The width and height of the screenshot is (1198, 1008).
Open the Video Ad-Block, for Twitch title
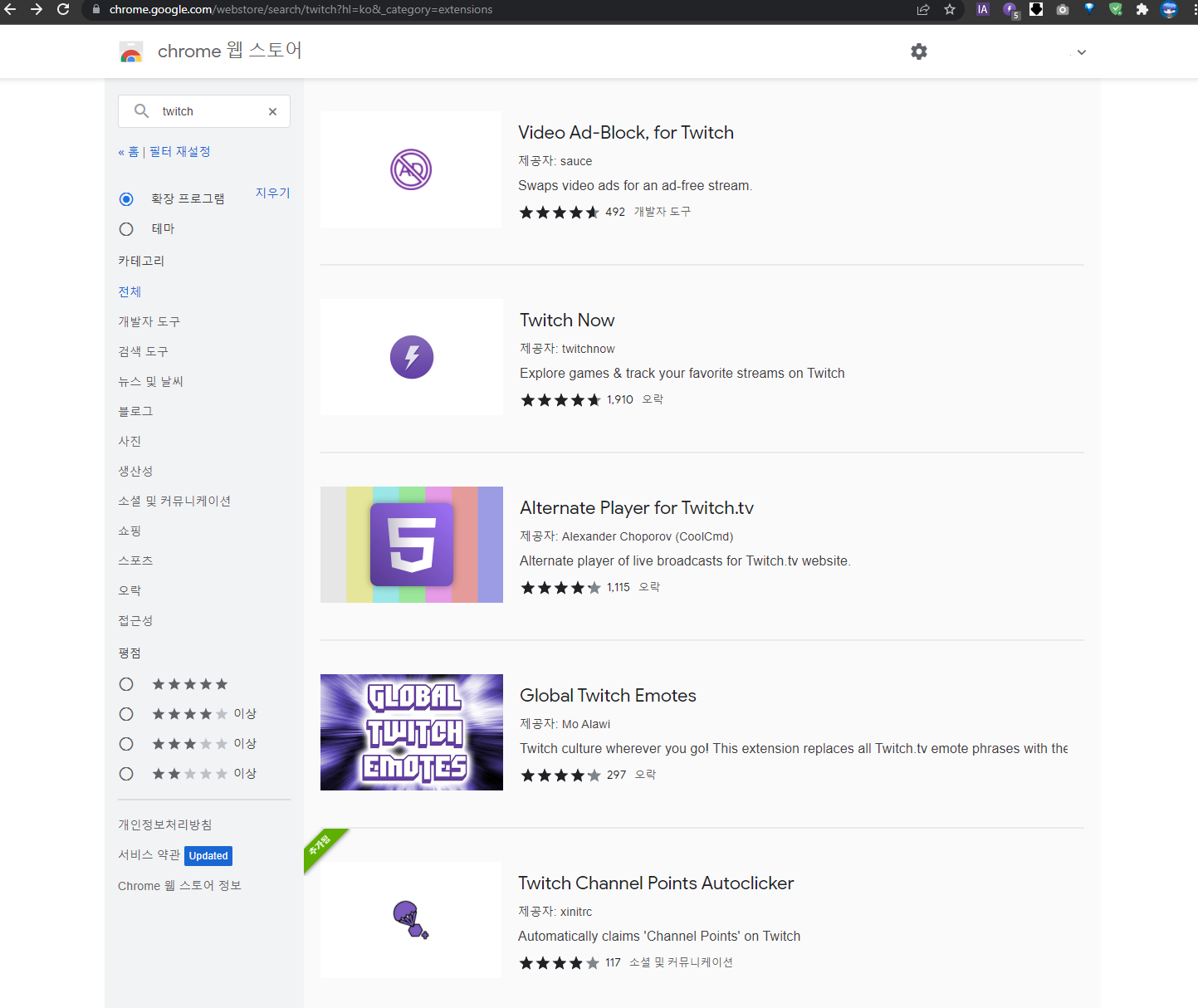(626, 133)
